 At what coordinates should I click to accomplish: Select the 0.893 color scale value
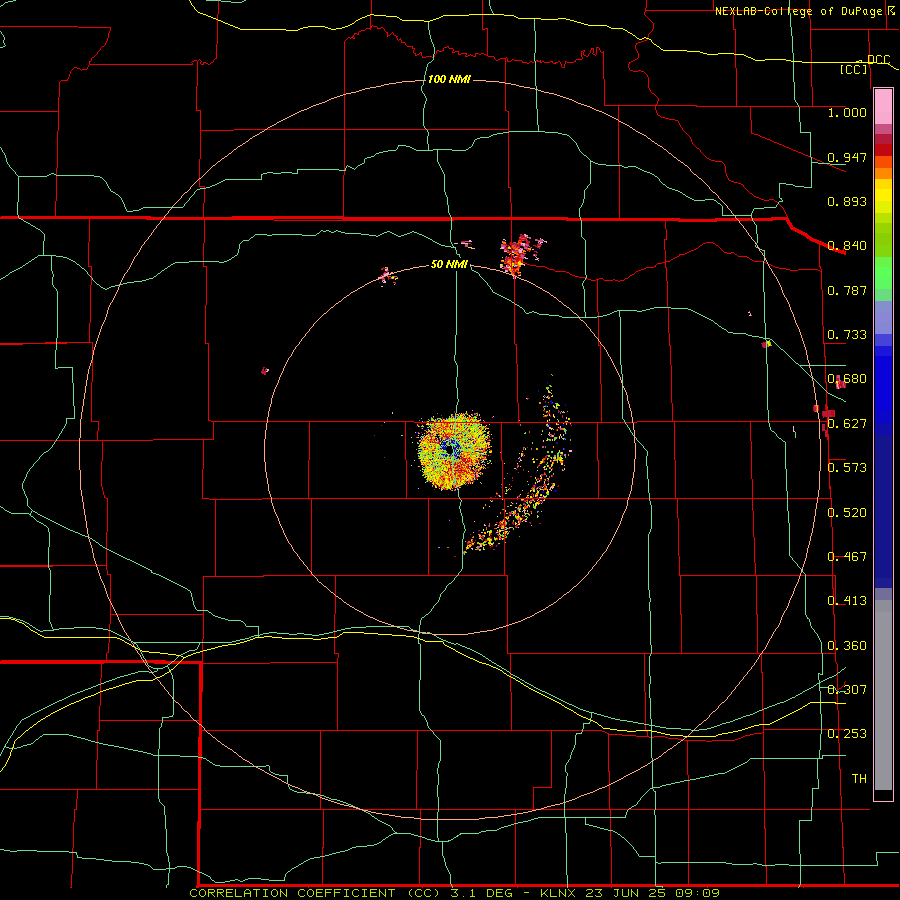coord(847,201)
